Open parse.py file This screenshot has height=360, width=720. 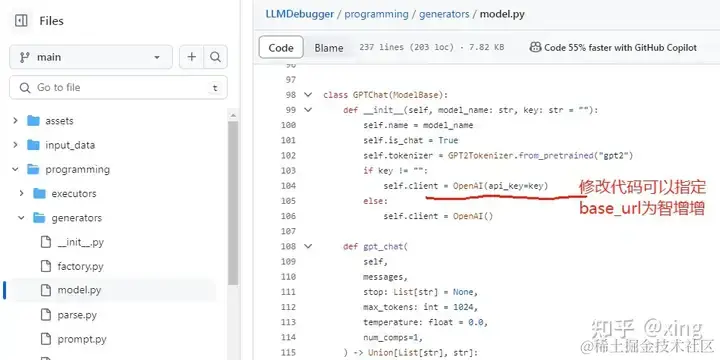click(77, 315)
